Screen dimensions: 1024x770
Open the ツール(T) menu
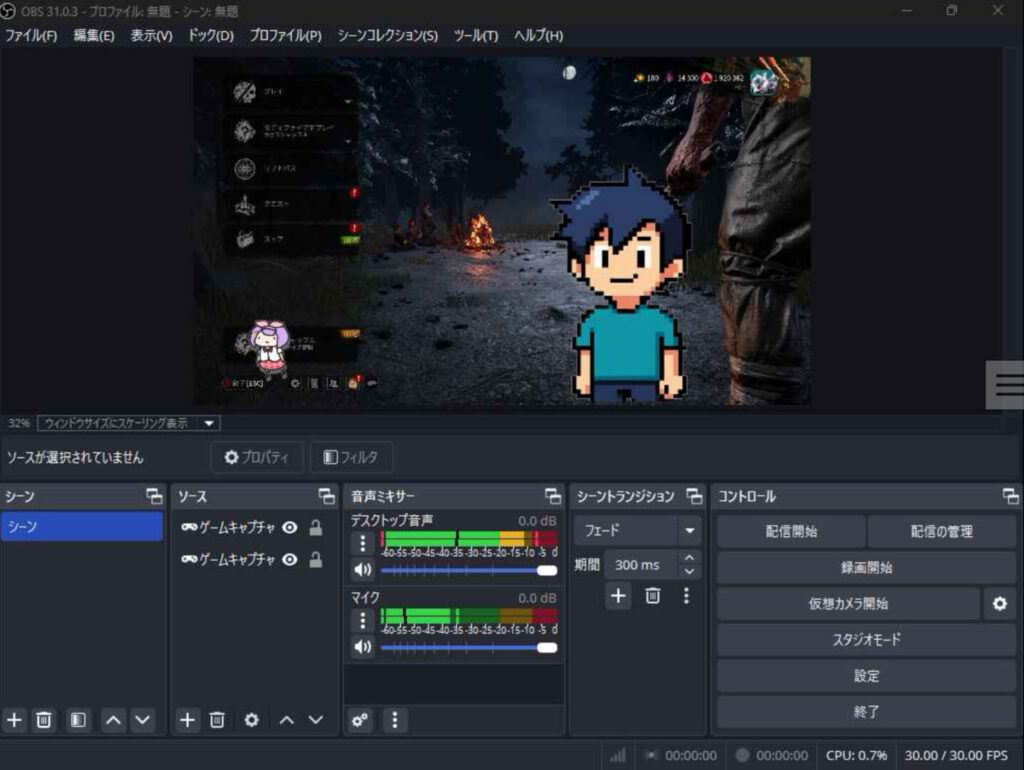(x=475, y=35)
